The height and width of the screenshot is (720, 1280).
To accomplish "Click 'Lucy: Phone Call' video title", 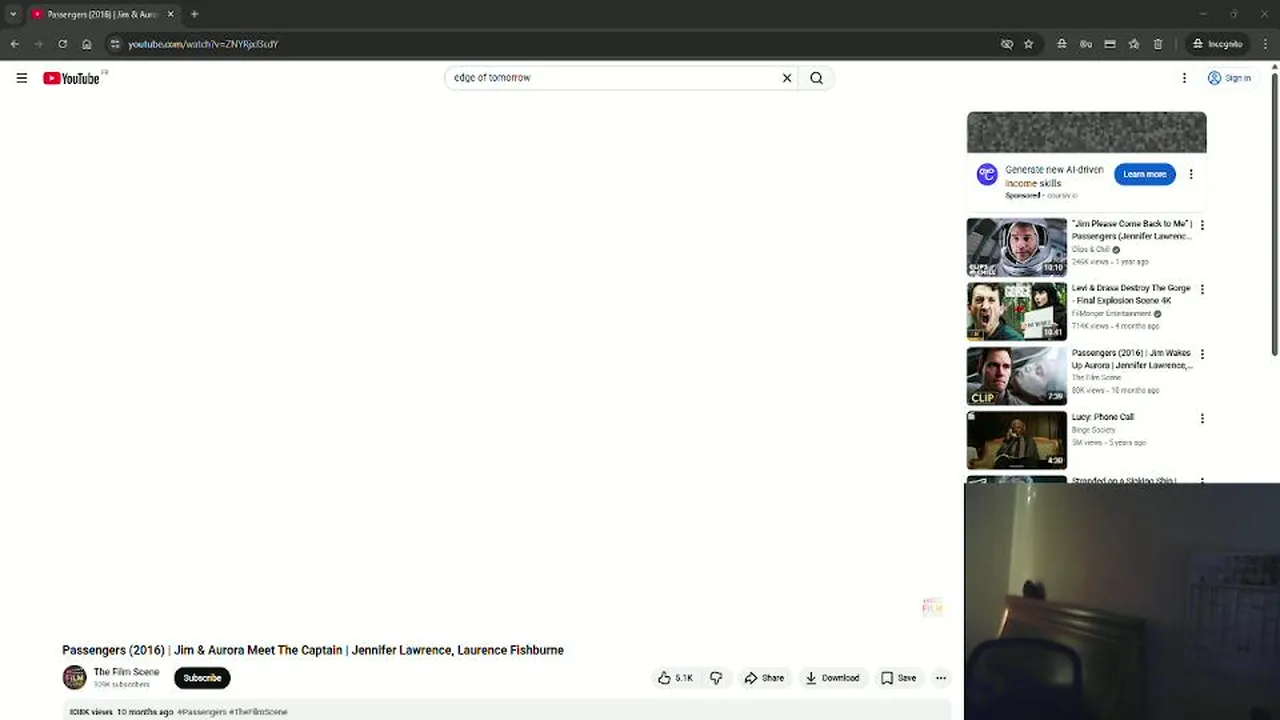I will 1102,417.
